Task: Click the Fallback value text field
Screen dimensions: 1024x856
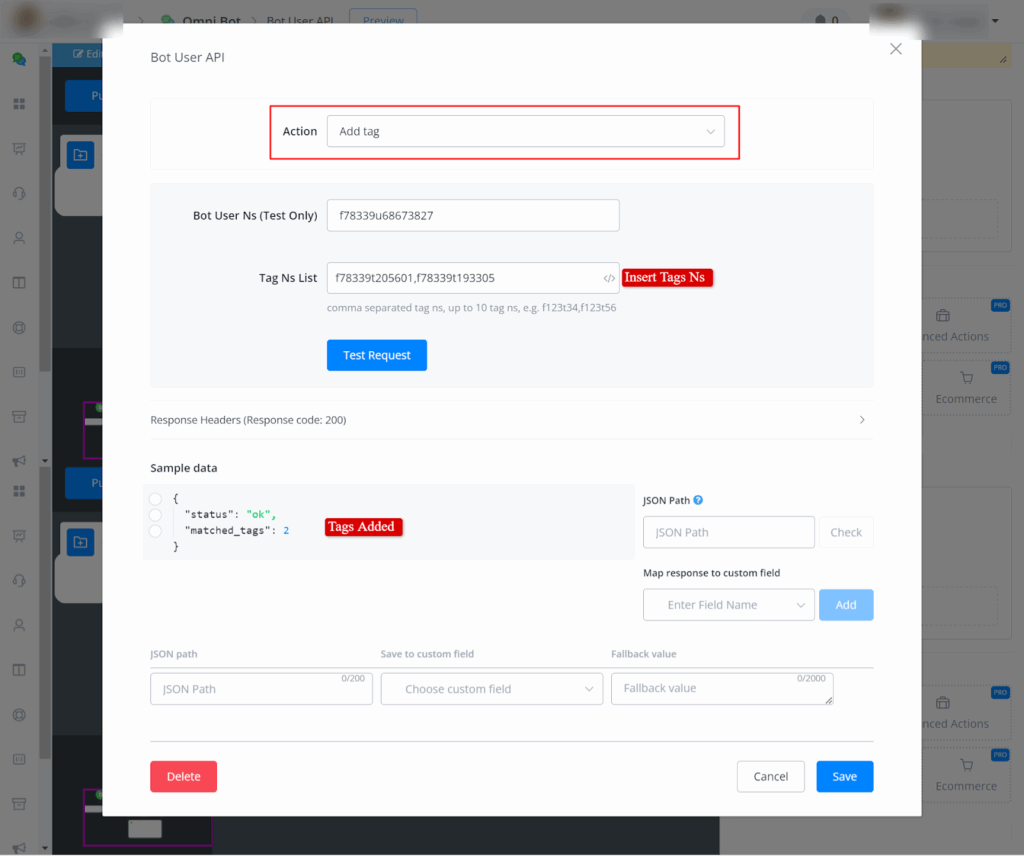Action: pyautogui.click(x=721, y=689)
